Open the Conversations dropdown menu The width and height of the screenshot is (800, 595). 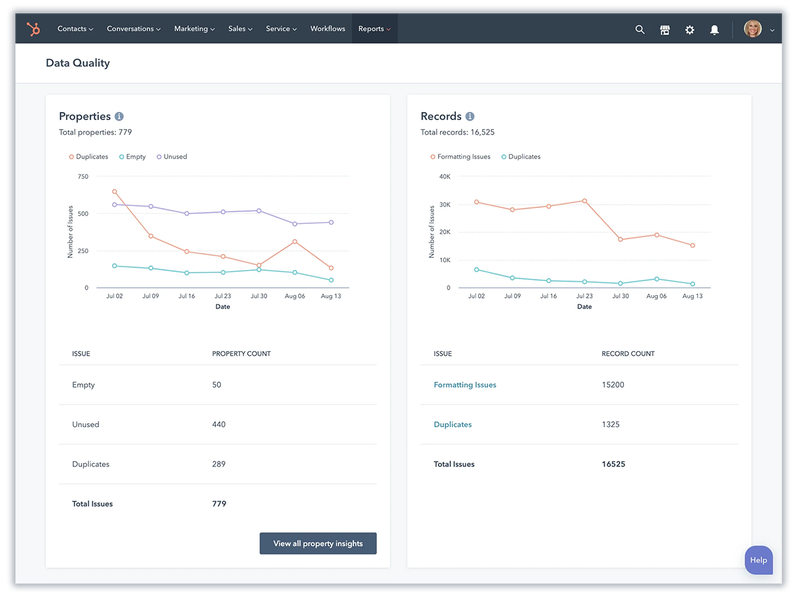pyautogui.click(x=133, y=29)
